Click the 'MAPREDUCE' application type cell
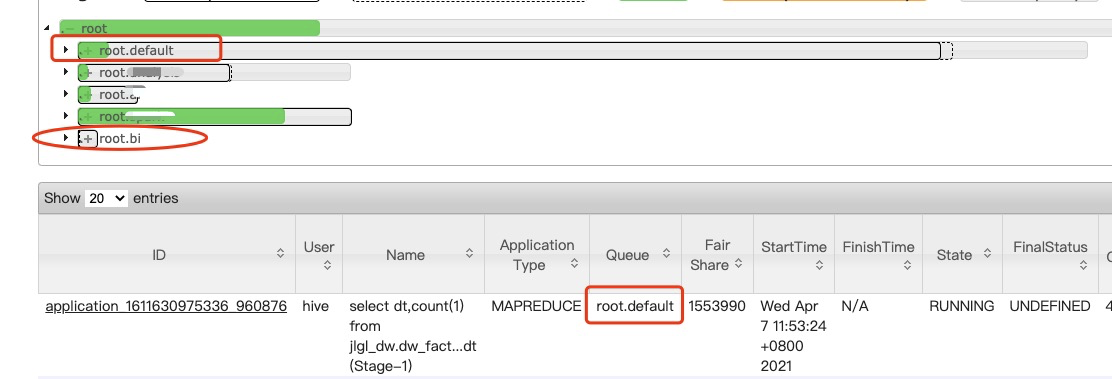Image resolution: width=1112 pixels, height=379 pixels. 536,307
